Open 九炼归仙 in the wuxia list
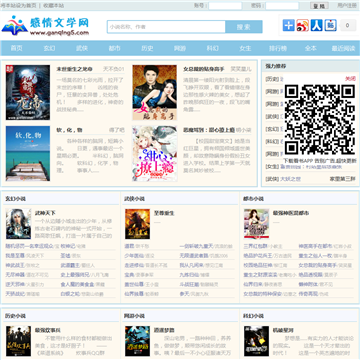This screenshot has height=360, width=360. [x=189, y=275]
